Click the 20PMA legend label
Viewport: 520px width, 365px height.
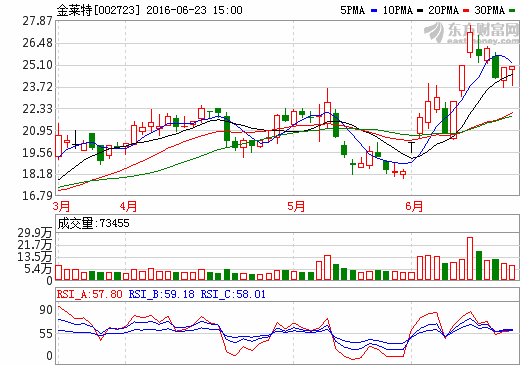[443, 10]
